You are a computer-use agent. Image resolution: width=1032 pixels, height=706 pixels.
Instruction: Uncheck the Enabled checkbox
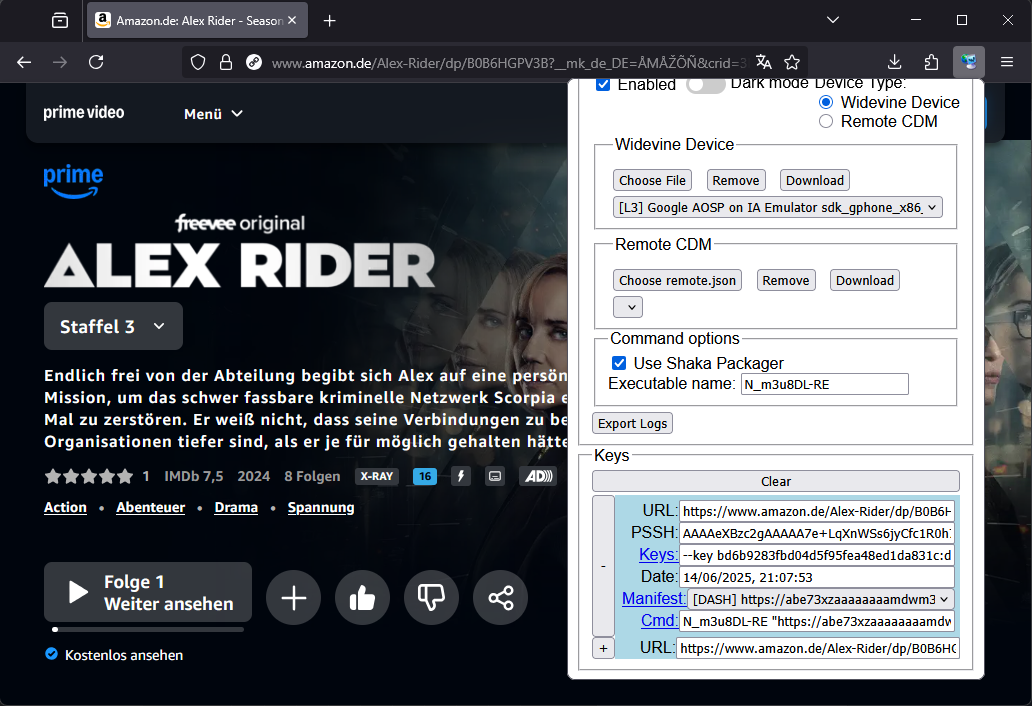click(603, 84)
